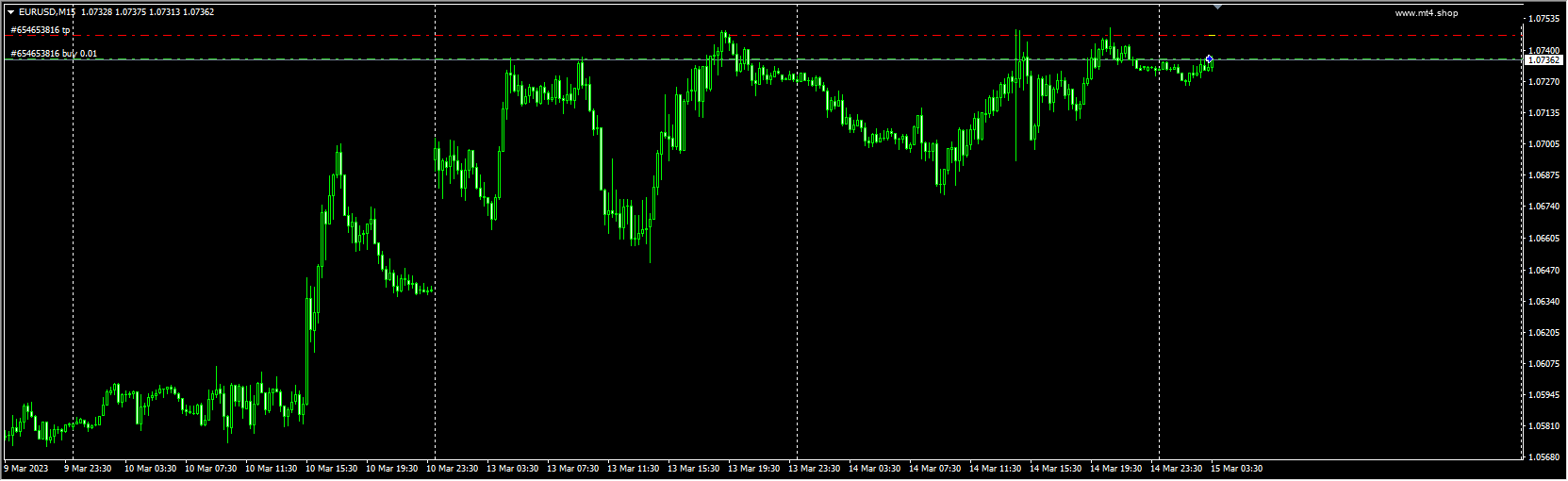Click the 1.06340 price scale label
Image resolution: width=1568 pixels, height=481 pixels.
(x=1543, y=302)
